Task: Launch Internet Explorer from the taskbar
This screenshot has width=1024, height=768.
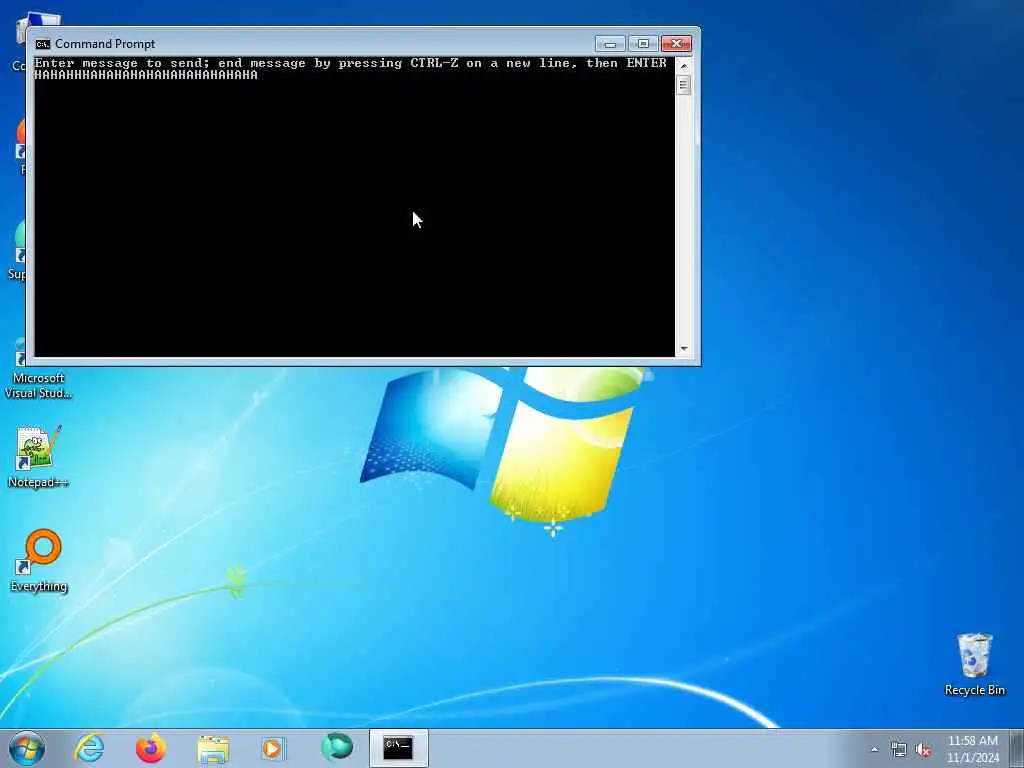Action: [x=89, y=748]
